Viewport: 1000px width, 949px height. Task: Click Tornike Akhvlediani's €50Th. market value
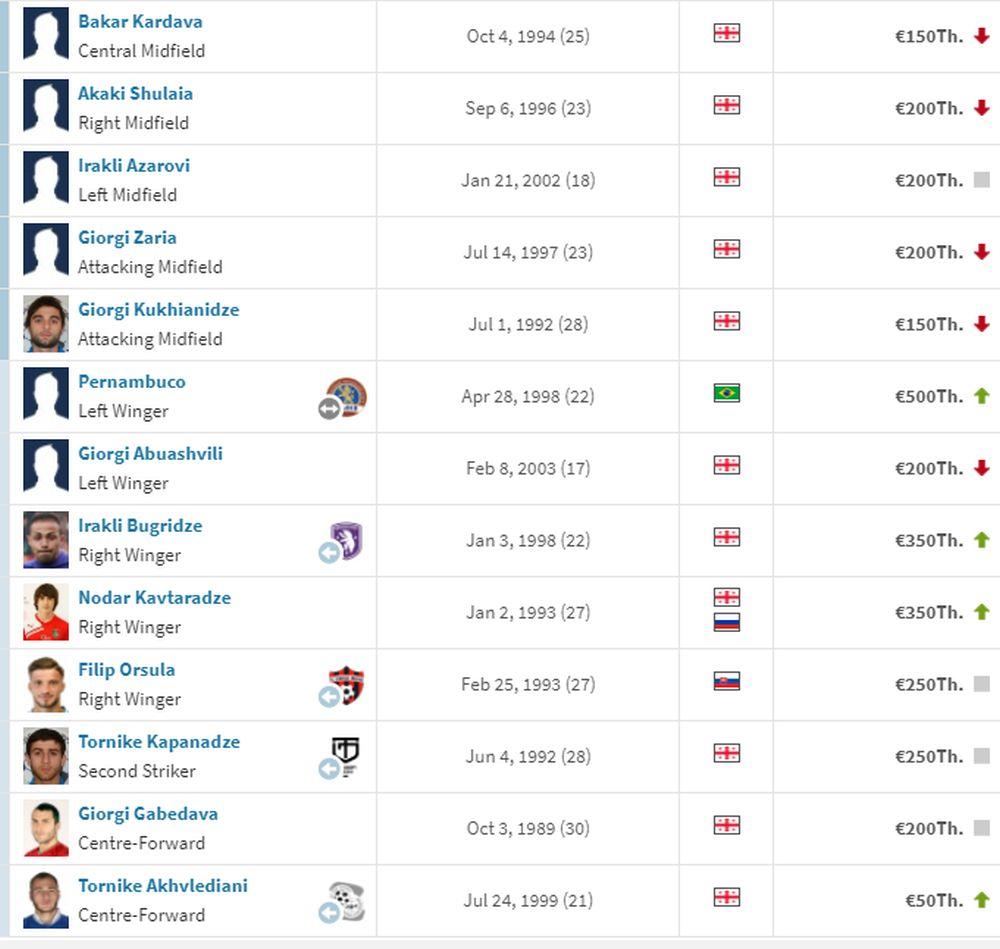click(933, 900)
